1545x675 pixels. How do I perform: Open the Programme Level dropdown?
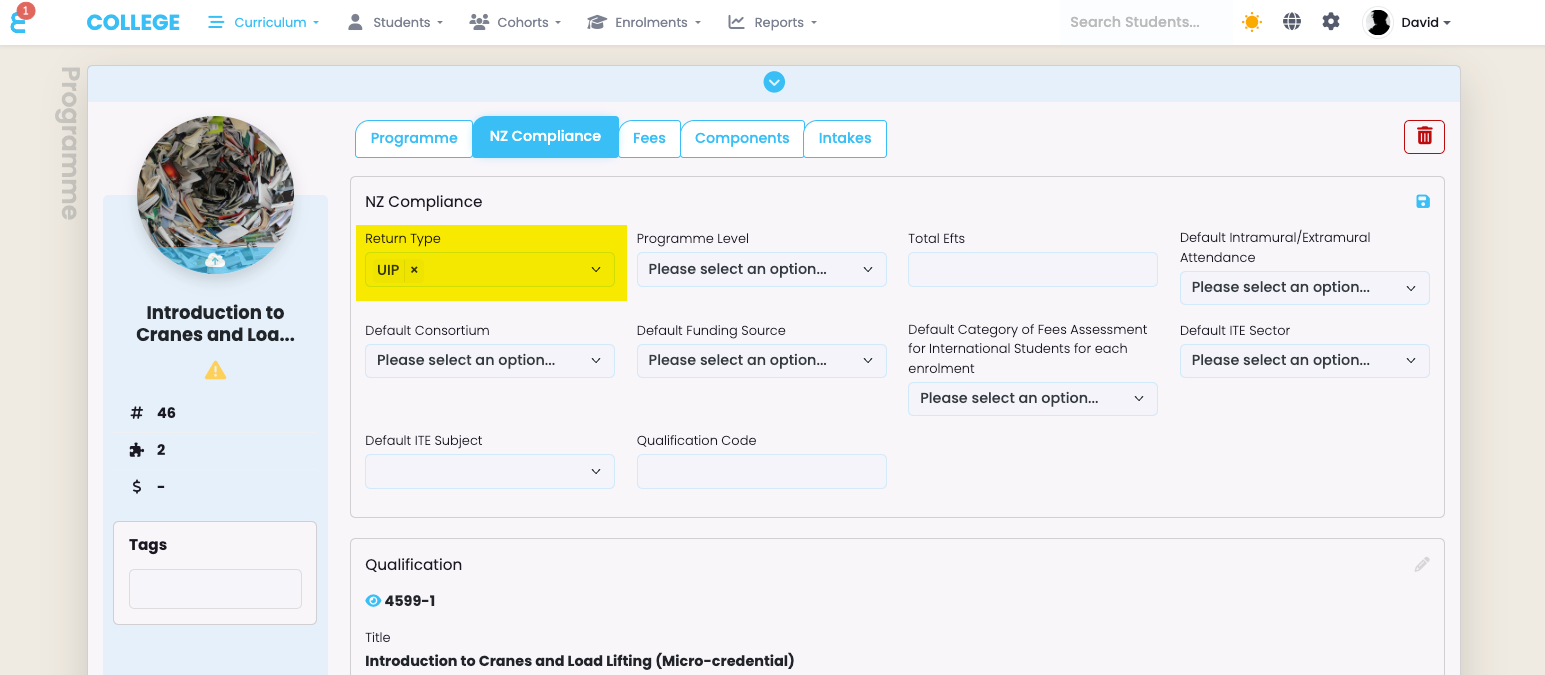(762, 270)
